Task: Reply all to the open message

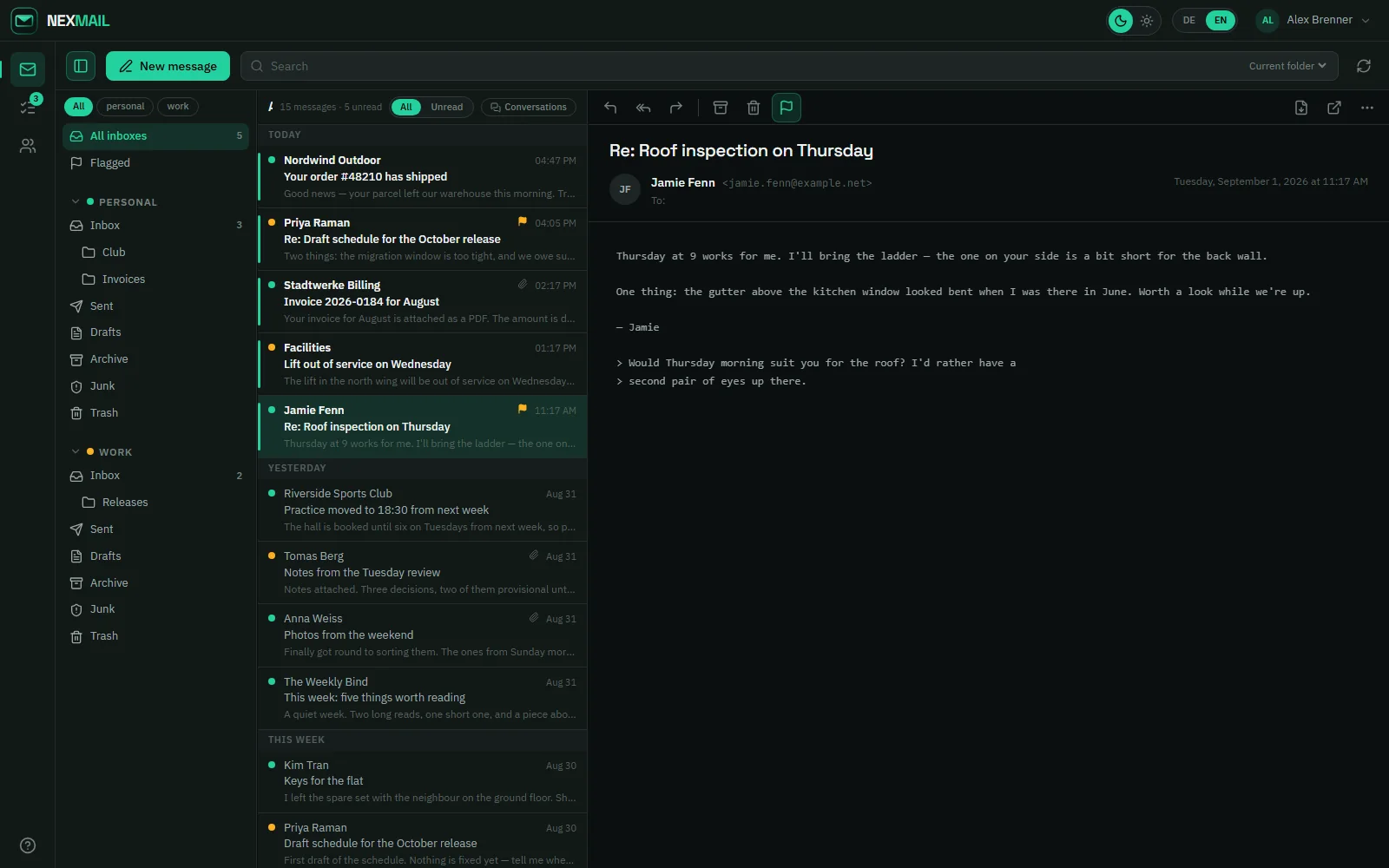Action: click(643, 108)
